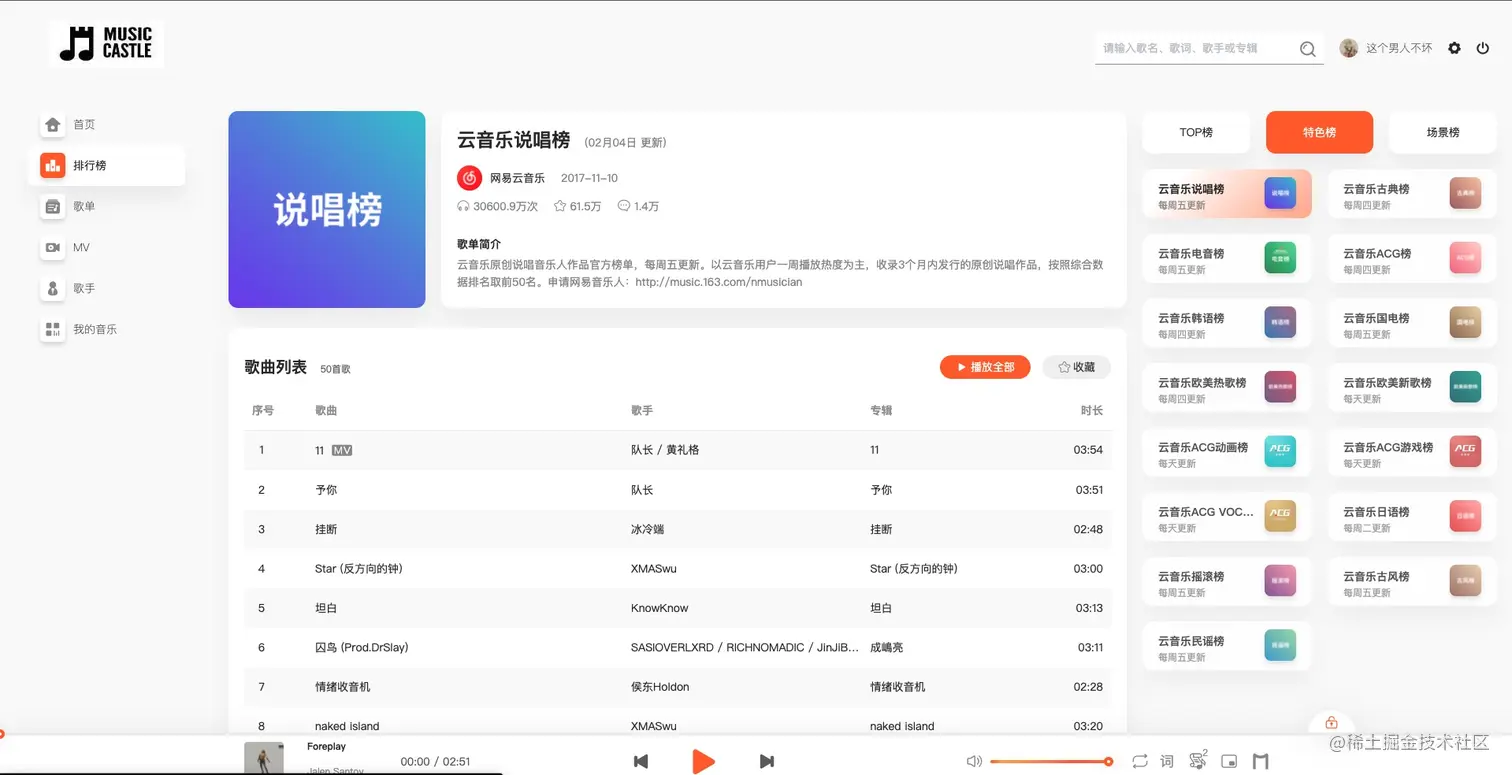Toggle the lyrics 词 button

[x=1167, y=762]
